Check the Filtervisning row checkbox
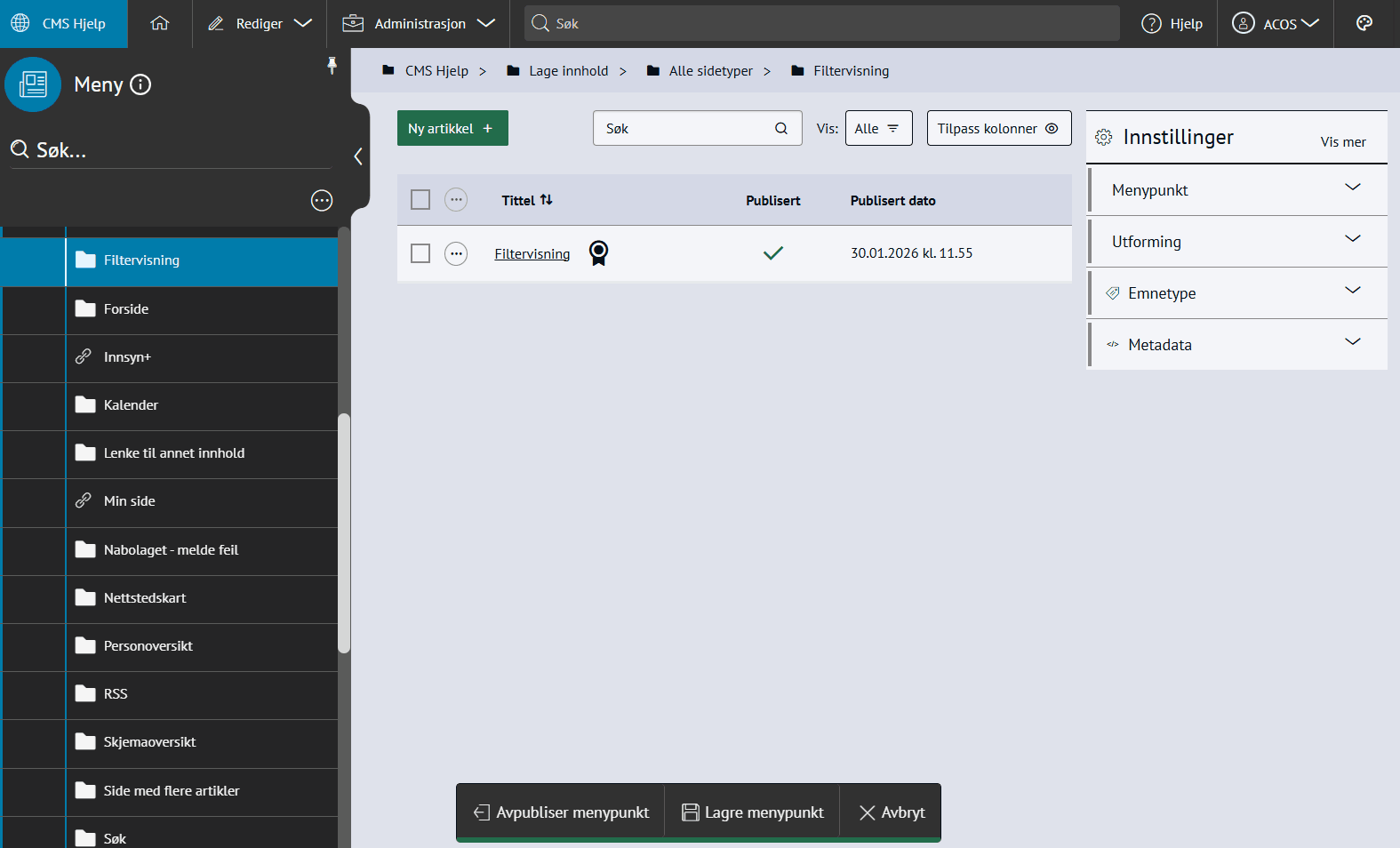 tap(420, 254)
